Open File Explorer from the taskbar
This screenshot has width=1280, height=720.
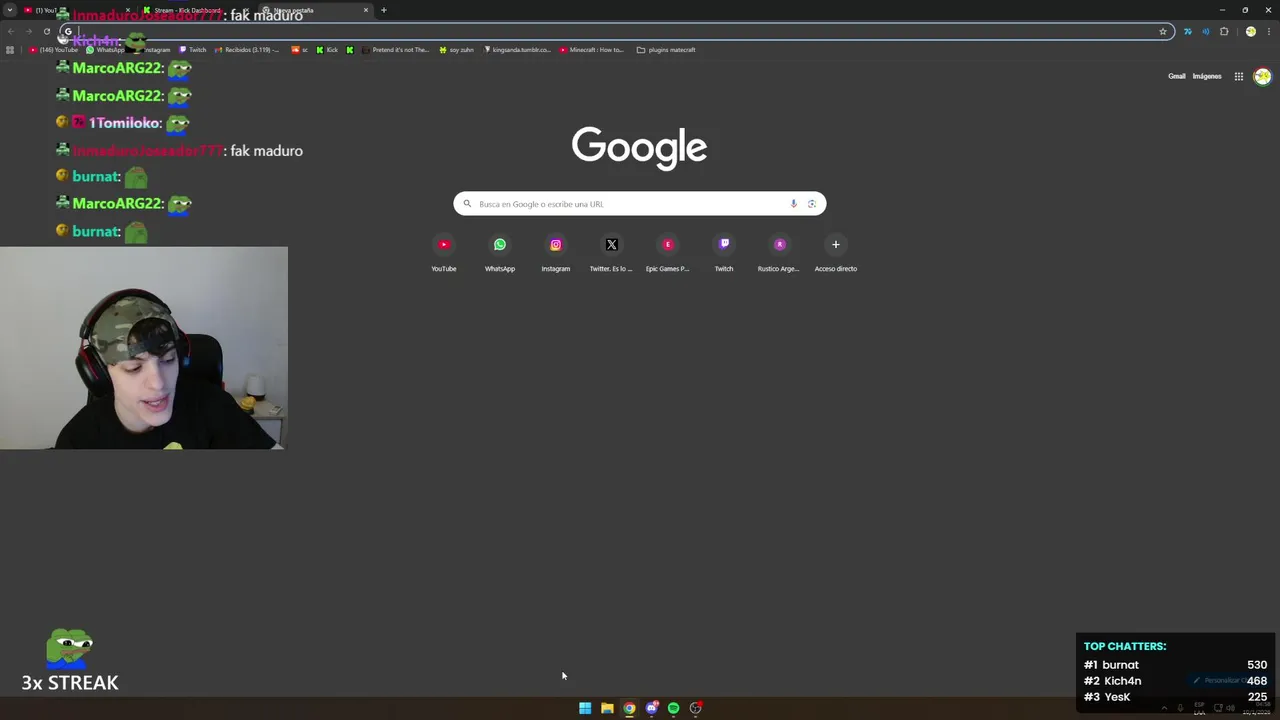(x=607, y=708)
